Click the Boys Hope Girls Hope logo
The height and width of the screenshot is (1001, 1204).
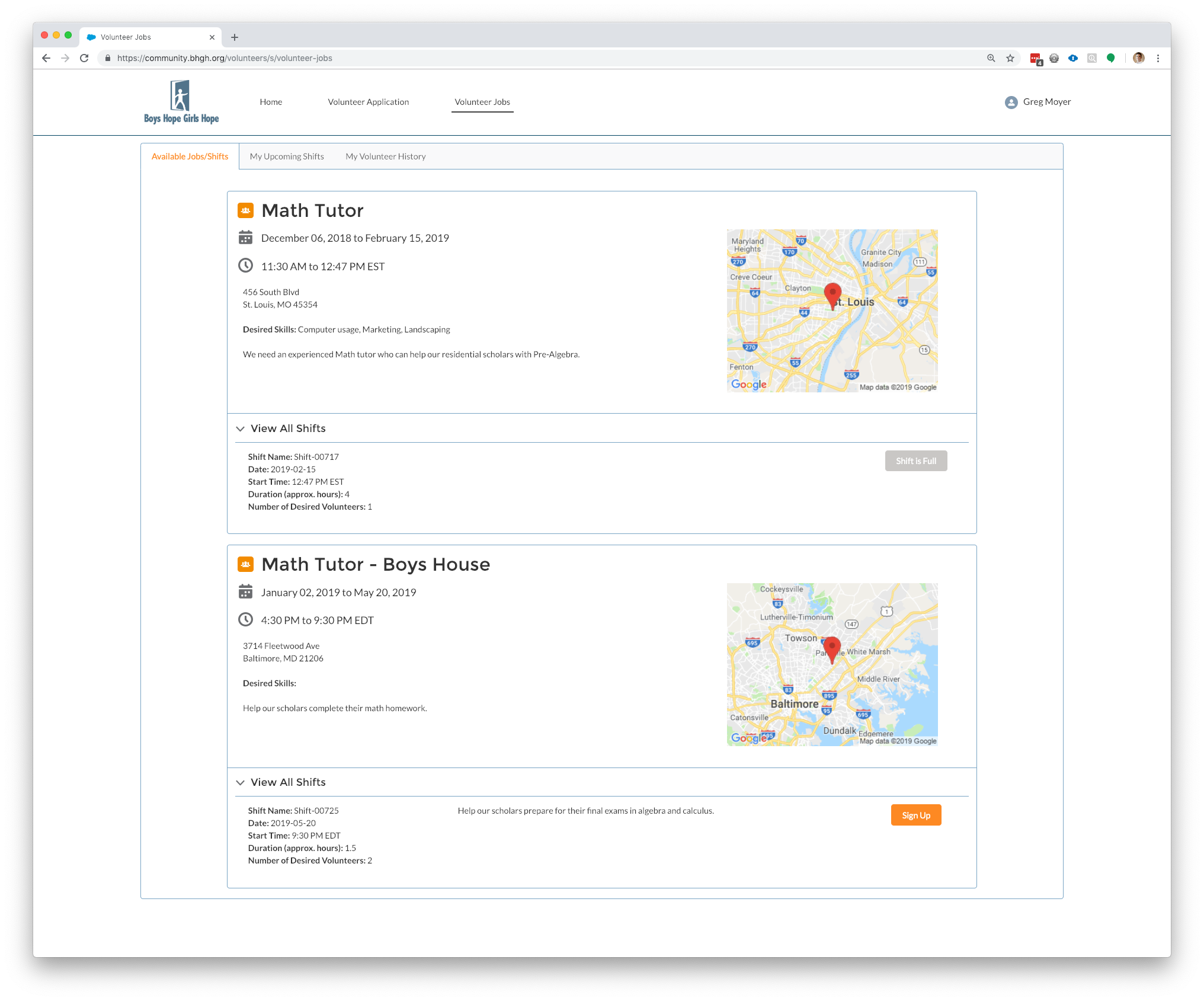[x=181, y=102]
